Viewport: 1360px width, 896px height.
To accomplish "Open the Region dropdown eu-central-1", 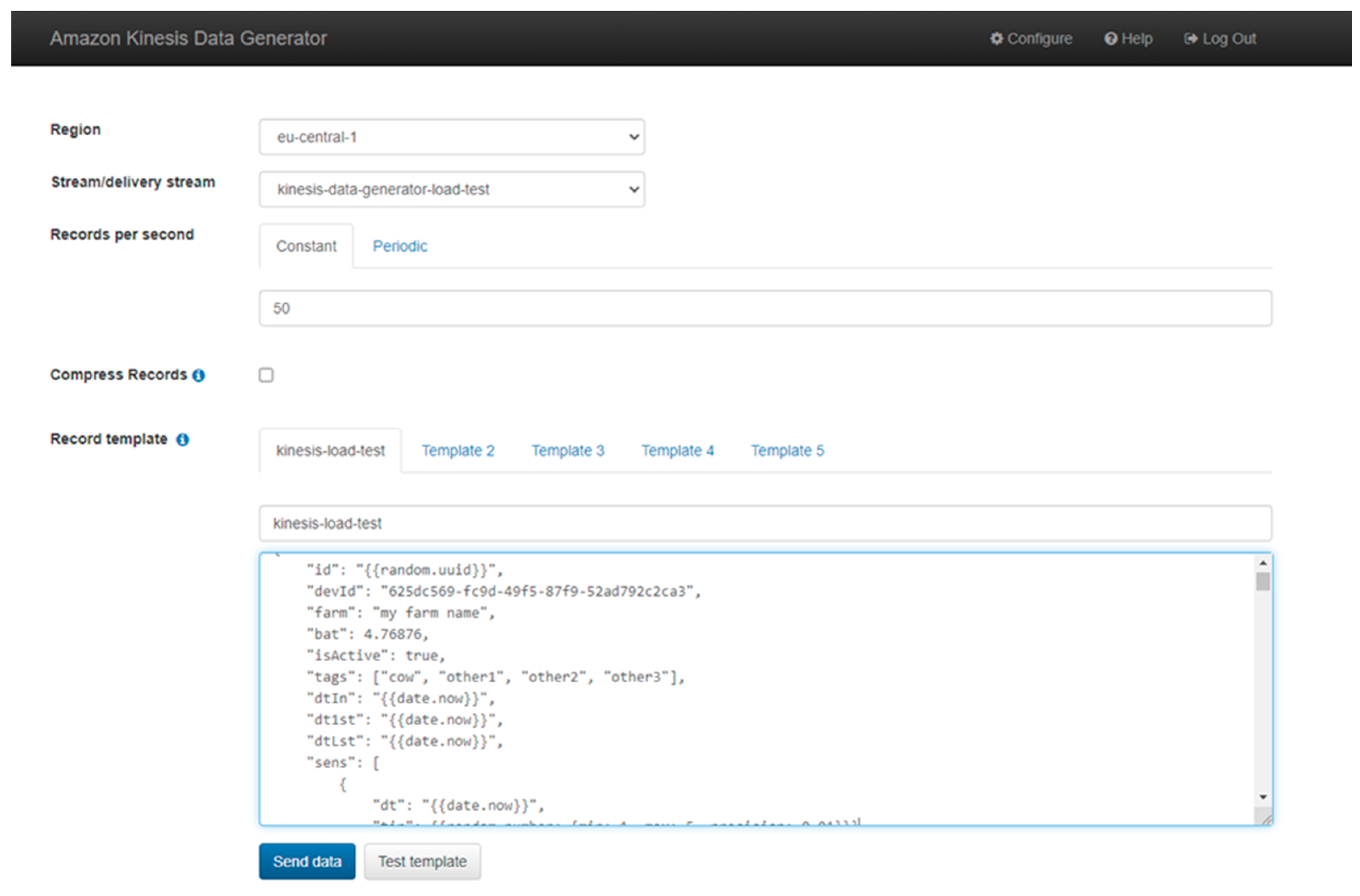I will [x=452, y=137].
